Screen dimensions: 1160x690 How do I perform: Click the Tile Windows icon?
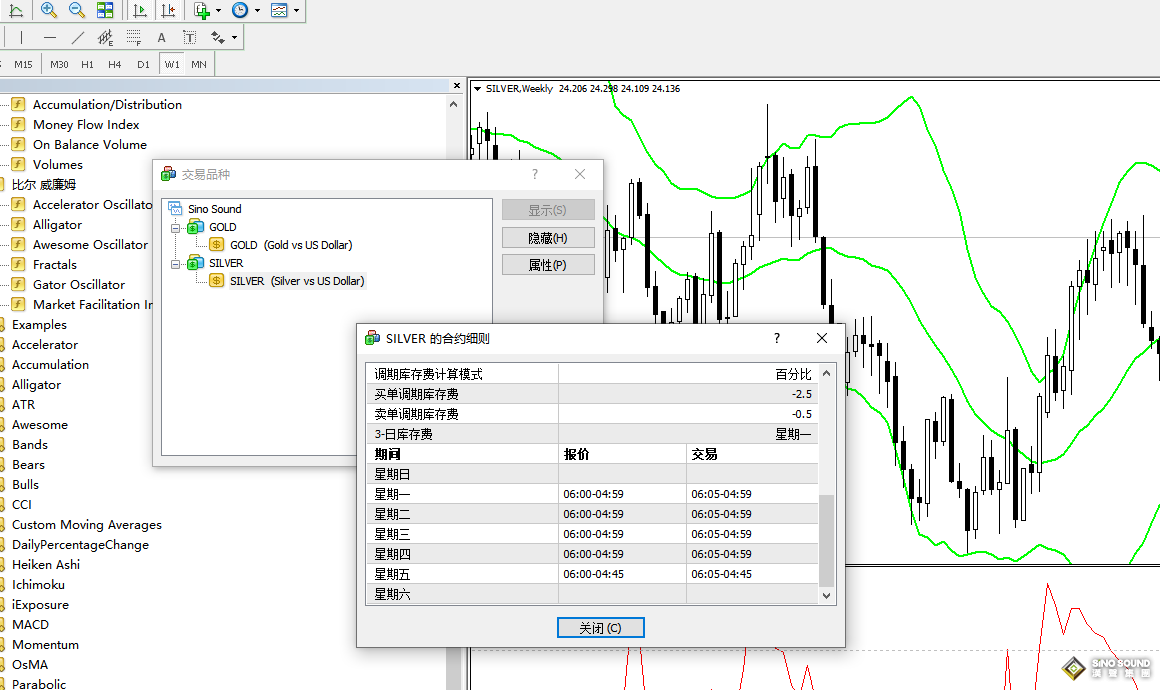(105, 11)
